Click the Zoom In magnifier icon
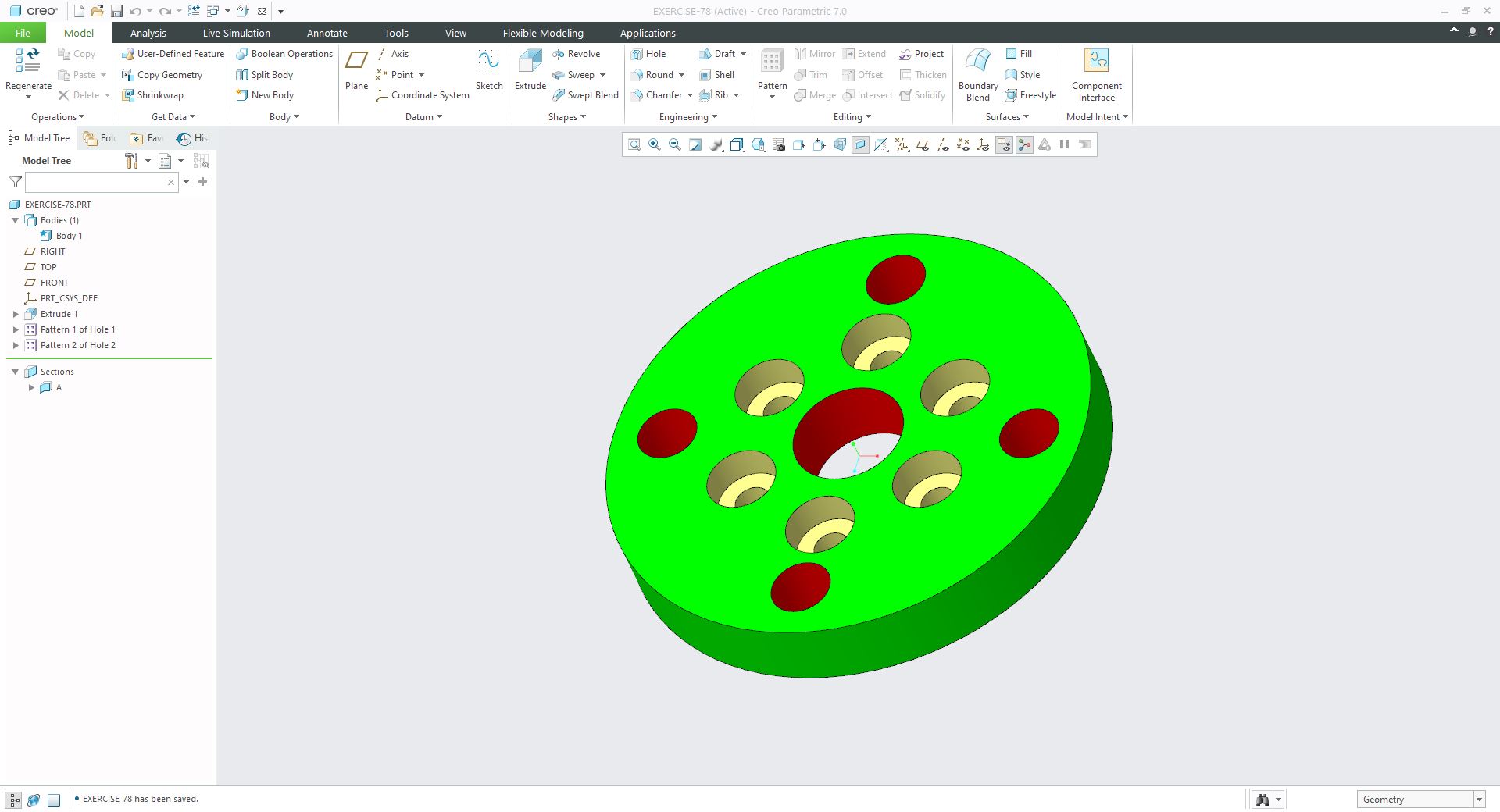This screenshot has height=812, width=1500. point(655,144)
